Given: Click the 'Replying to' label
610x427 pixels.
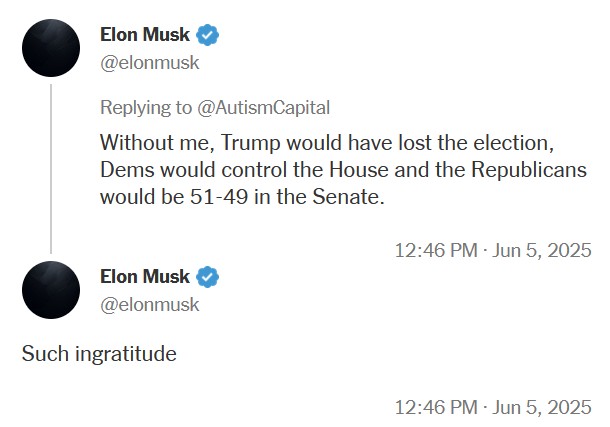Looking at the screenshot, I should [x=148, y=106].
